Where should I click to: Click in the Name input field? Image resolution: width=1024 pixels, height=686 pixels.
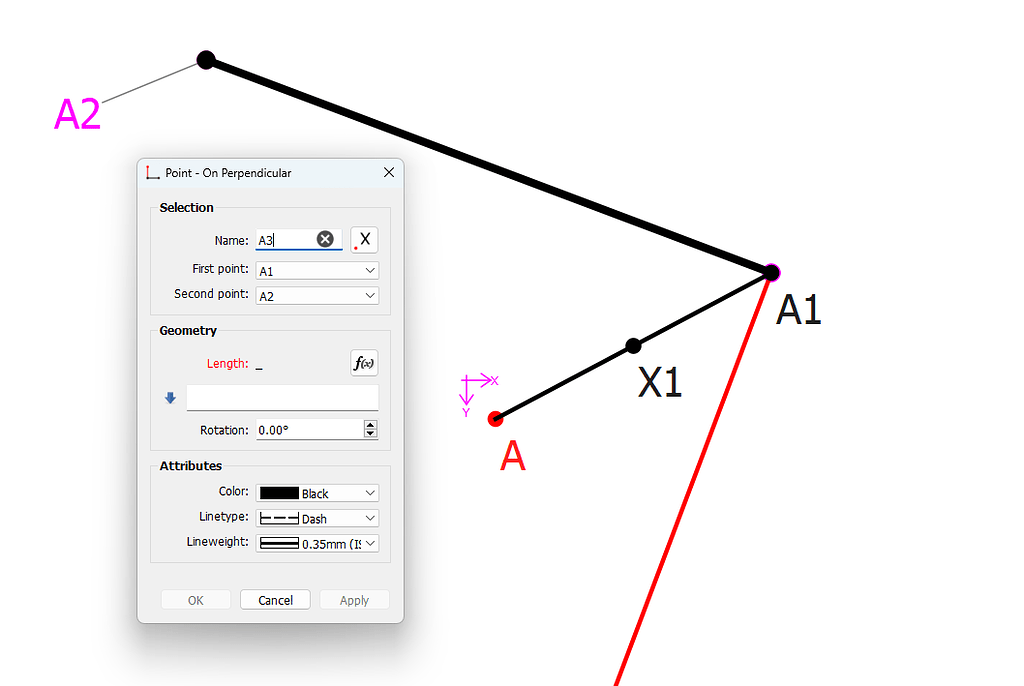286,240
